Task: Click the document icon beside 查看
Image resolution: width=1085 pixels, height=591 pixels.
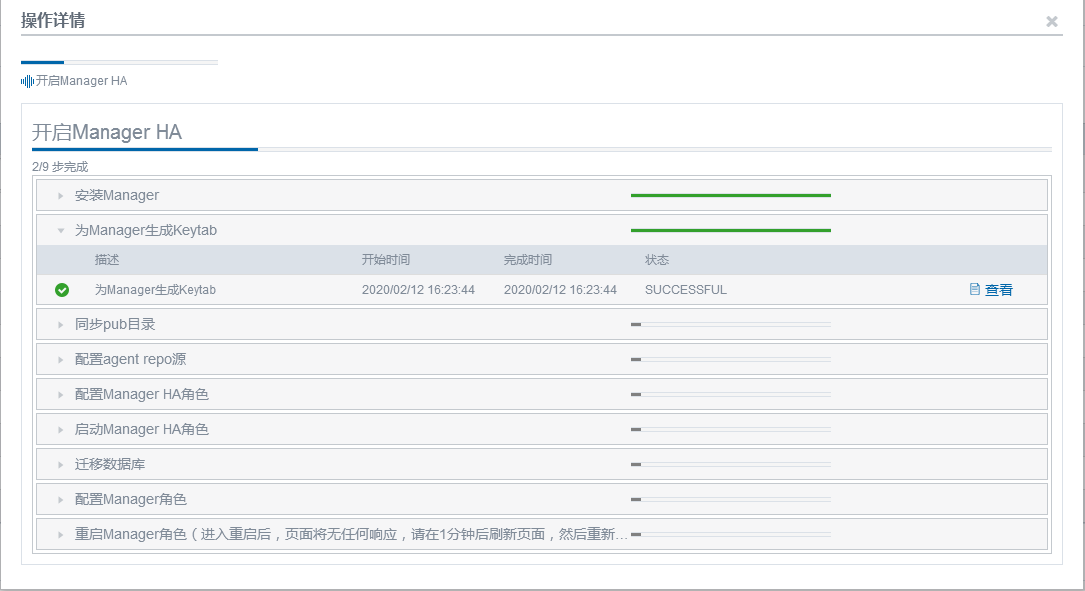Action: [x=974, y=289]
